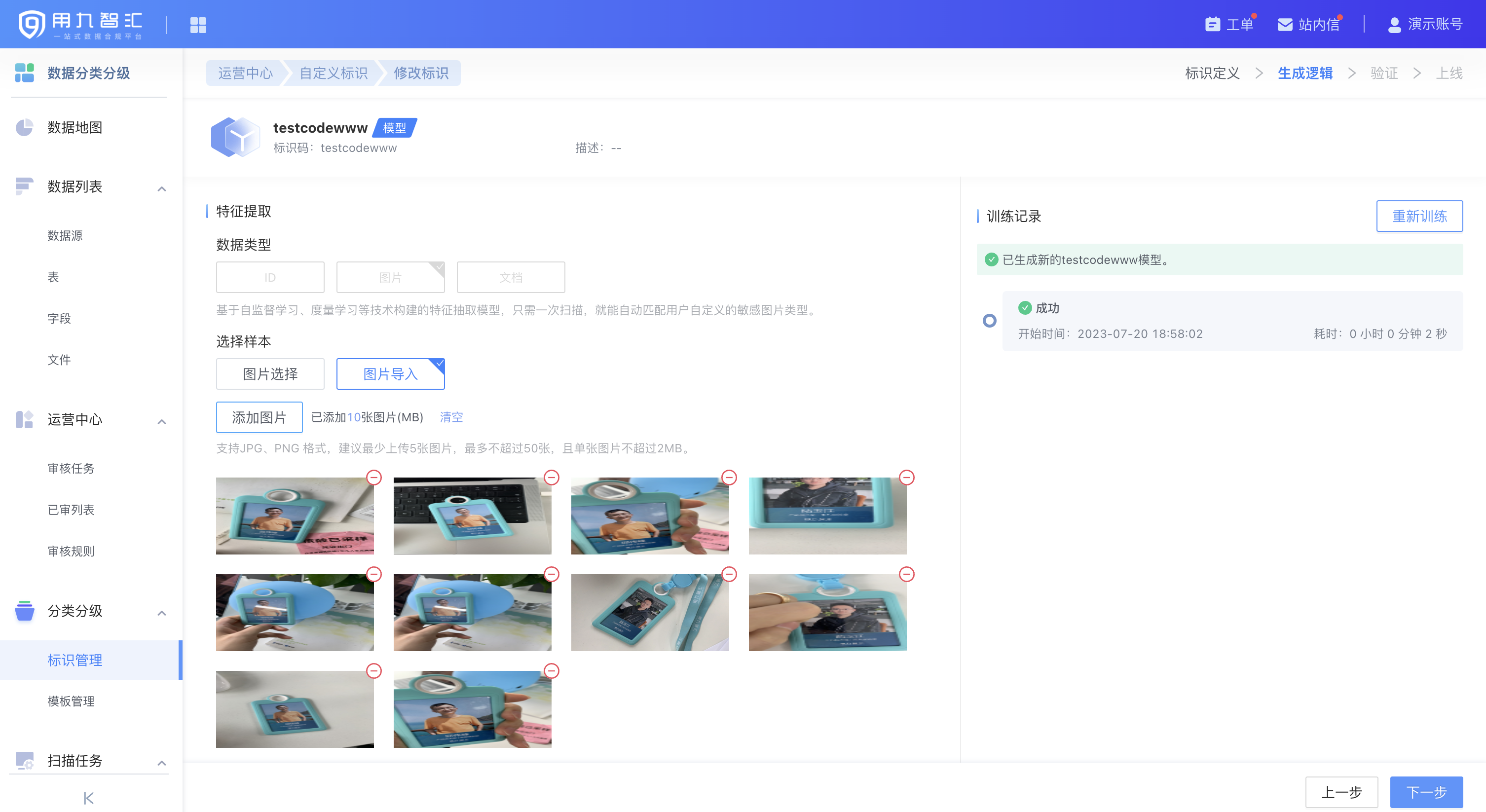This screenshot has width=1486, height=812.
Task: Open the app grid menu icon
Action: pos(198,25)
